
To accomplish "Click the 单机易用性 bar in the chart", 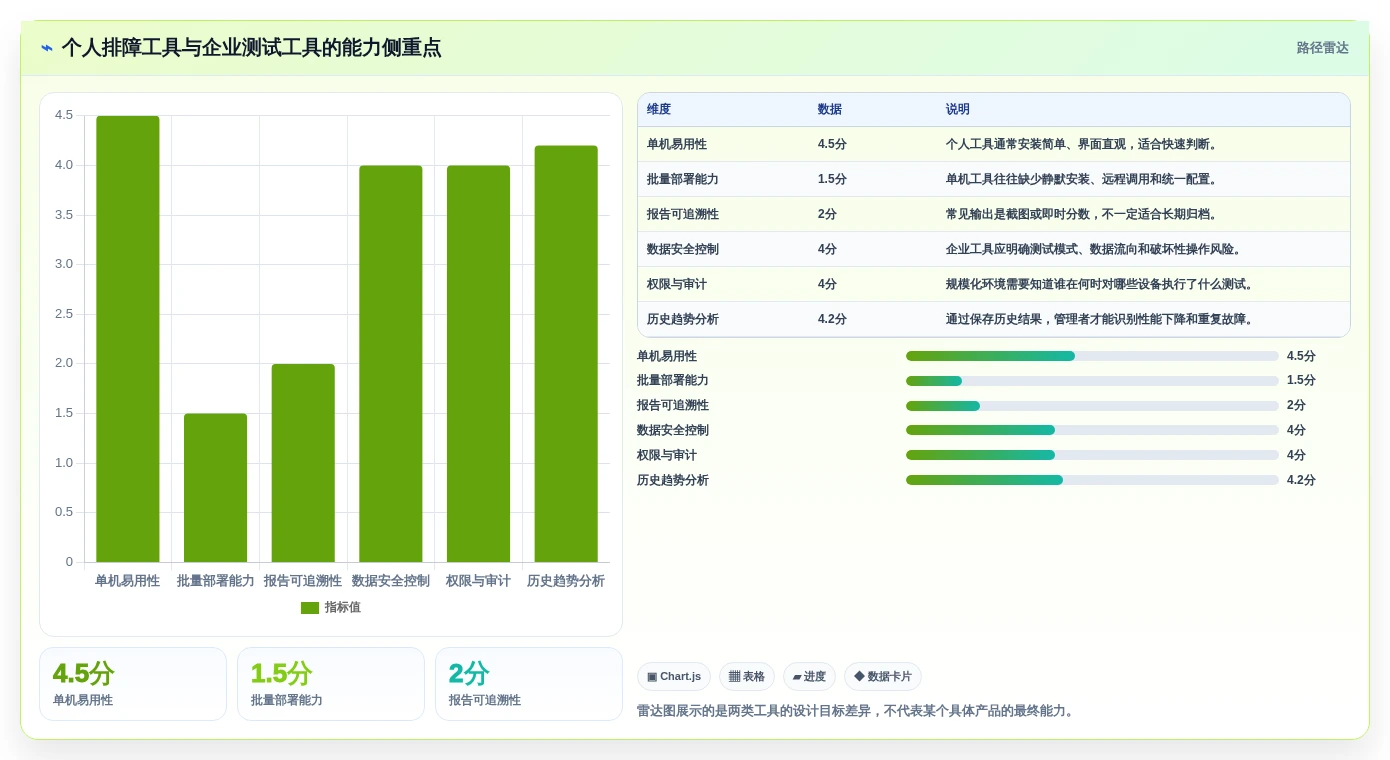I will [x=128, y=339].
